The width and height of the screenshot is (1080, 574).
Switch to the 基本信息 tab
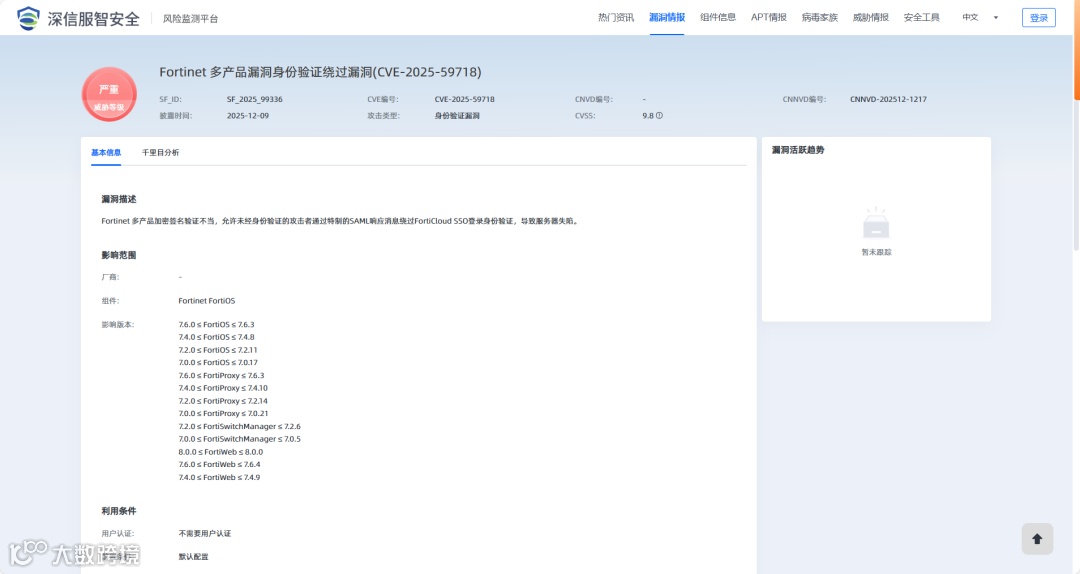point(106,152)
